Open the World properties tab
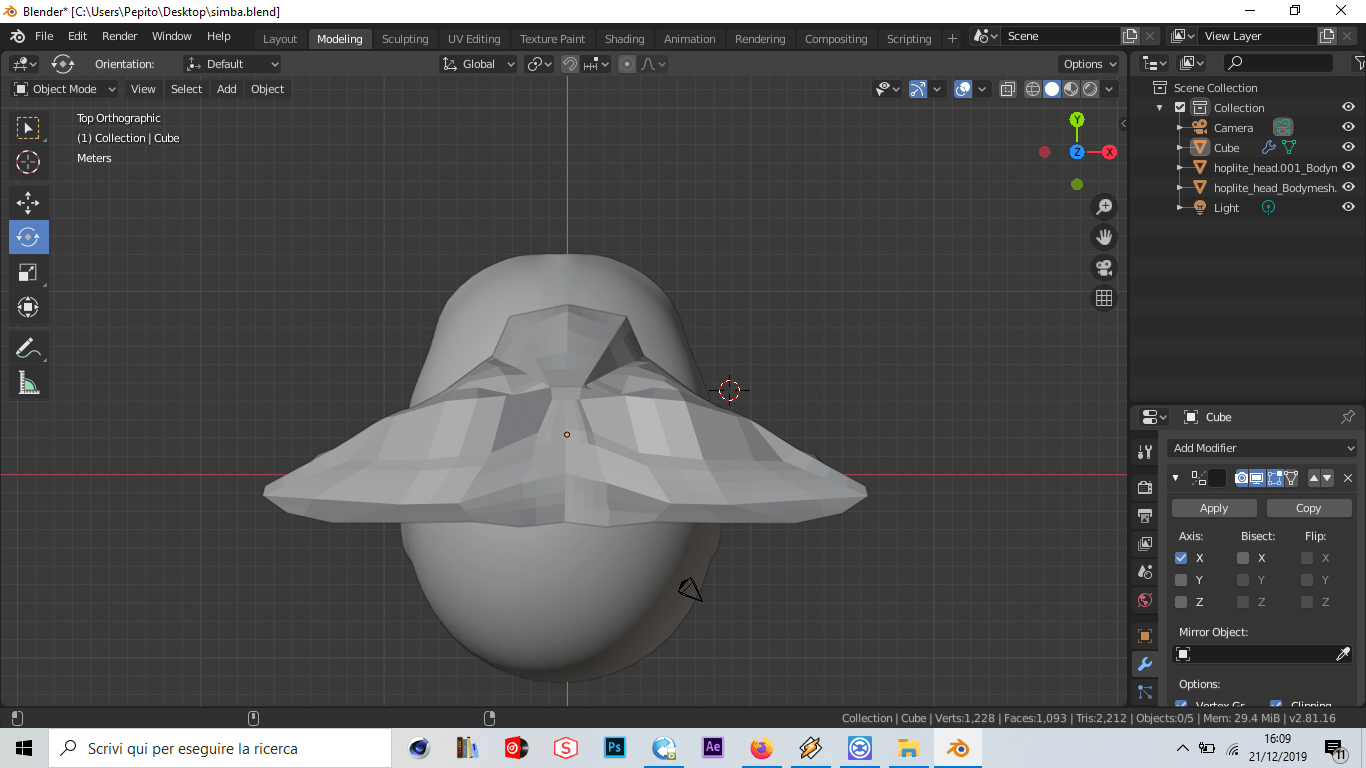1366x768 pixels. pyautogui.click(x=1145, y=601)
